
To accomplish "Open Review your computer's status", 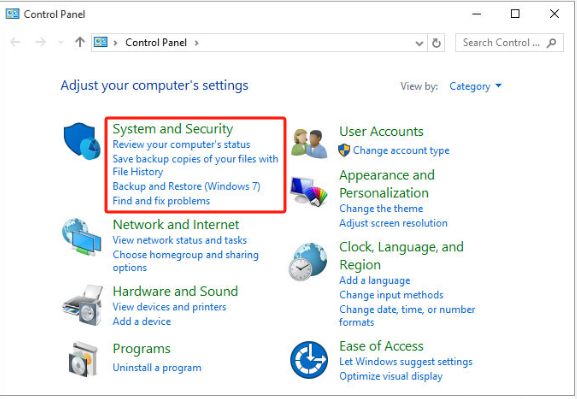I will point(181,144).
